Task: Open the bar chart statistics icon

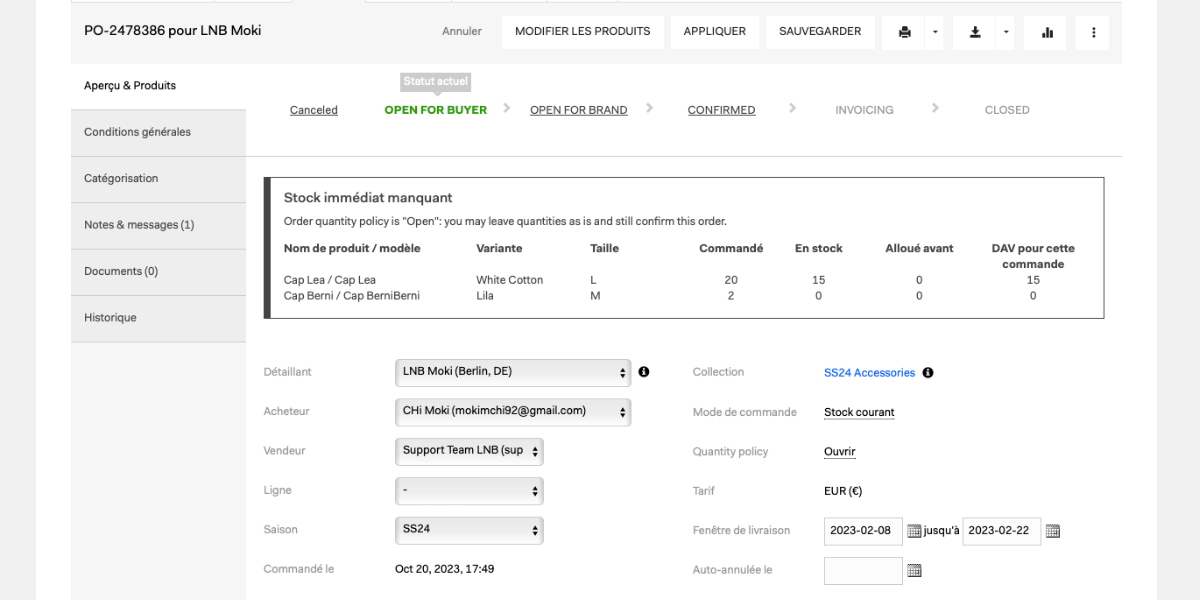Action: pos(1047,32)
